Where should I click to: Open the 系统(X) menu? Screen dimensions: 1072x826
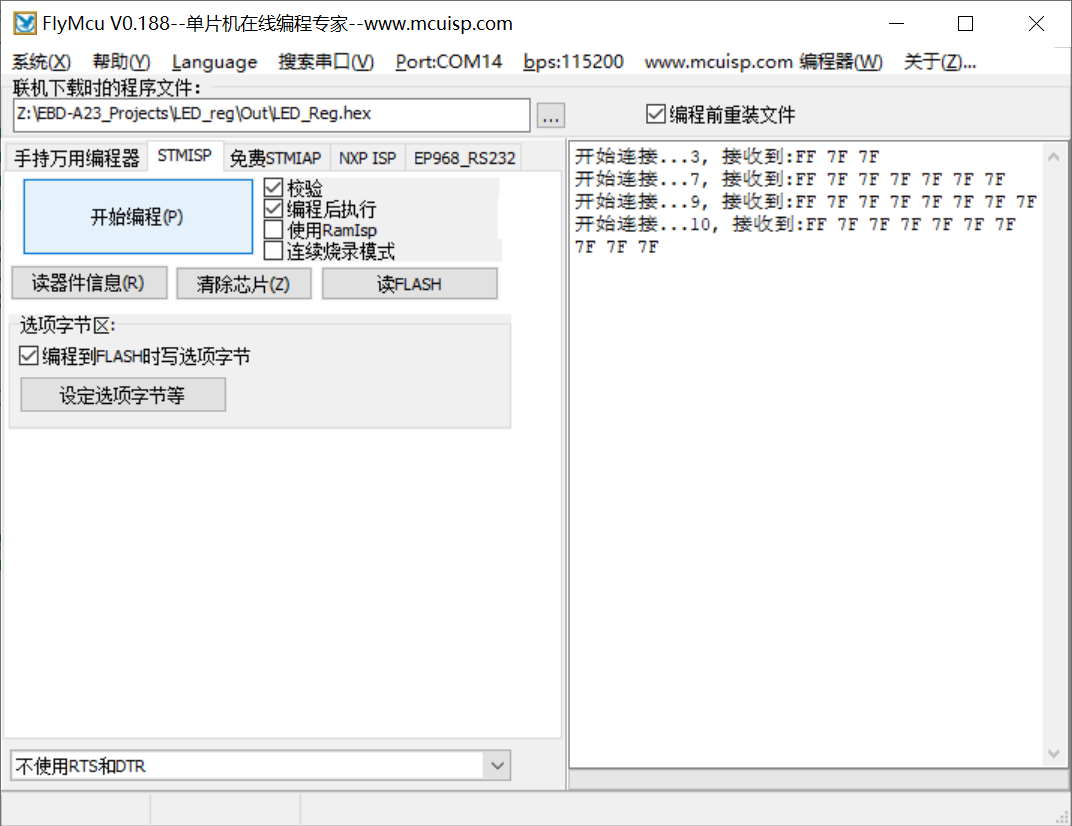(42, 62)
